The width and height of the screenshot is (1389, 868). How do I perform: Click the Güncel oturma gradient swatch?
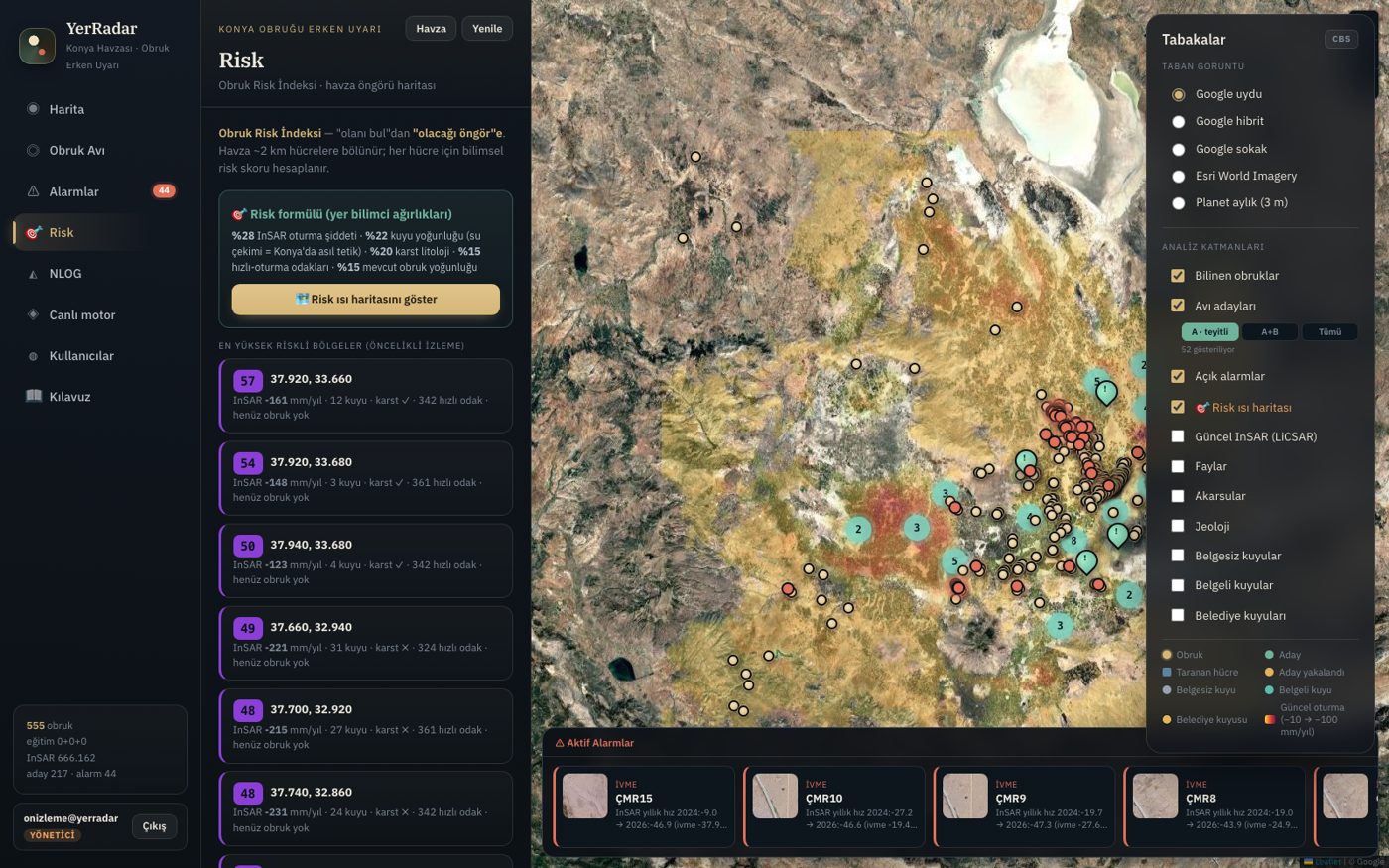[1270, 719]
